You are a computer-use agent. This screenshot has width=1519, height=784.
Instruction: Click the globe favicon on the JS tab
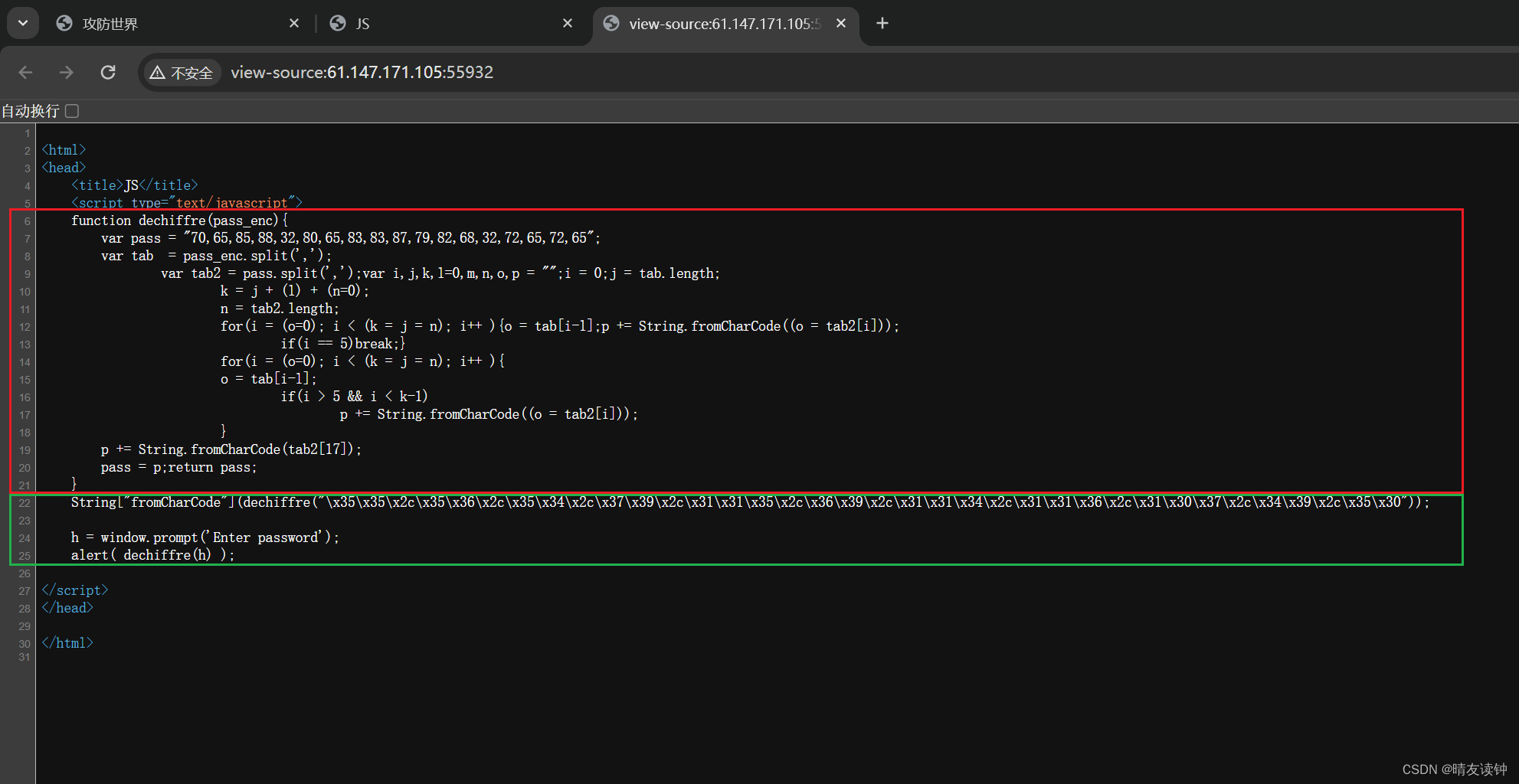pyautogui.click(x=338, y=23)
